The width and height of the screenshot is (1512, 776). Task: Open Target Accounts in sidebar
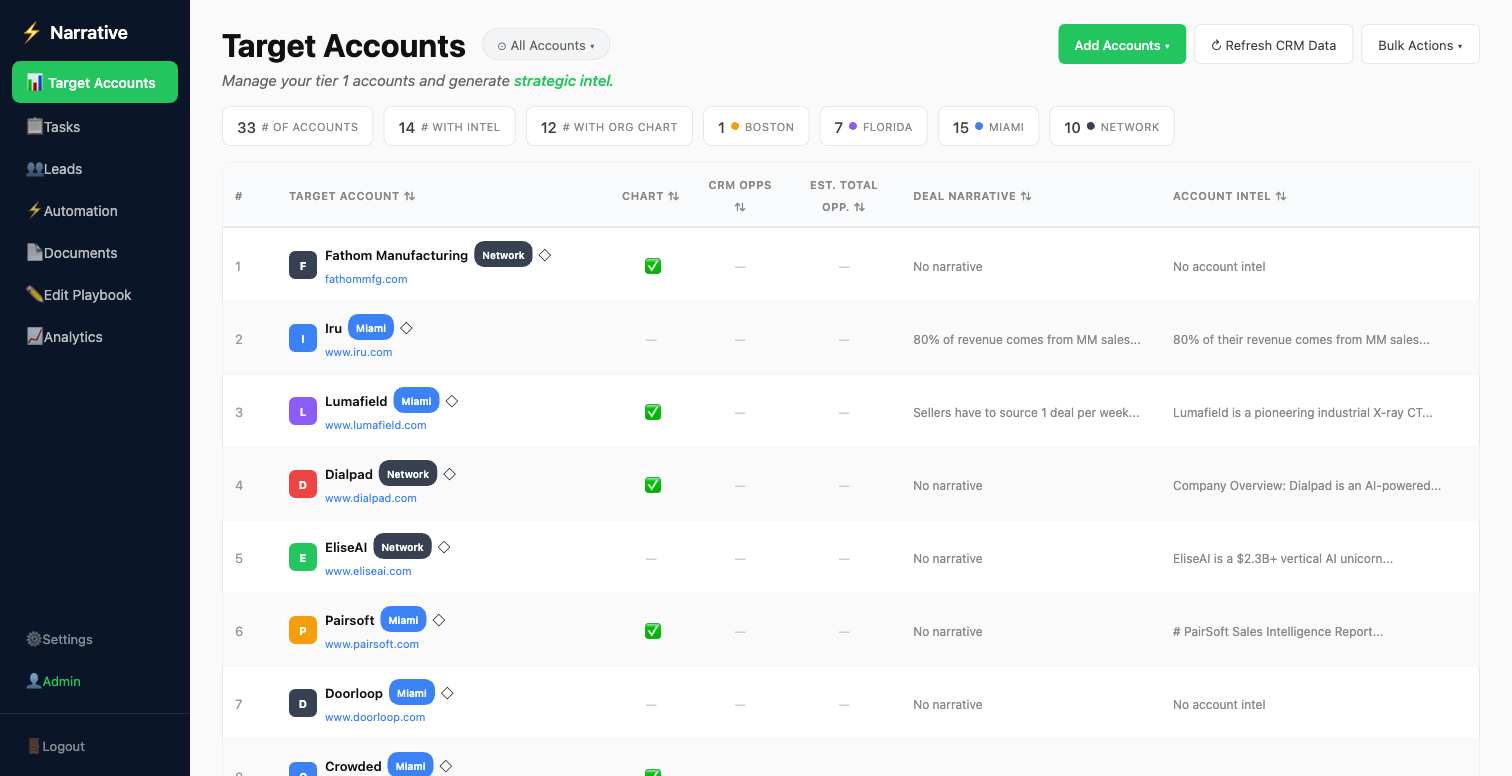[x=95, y=82]
